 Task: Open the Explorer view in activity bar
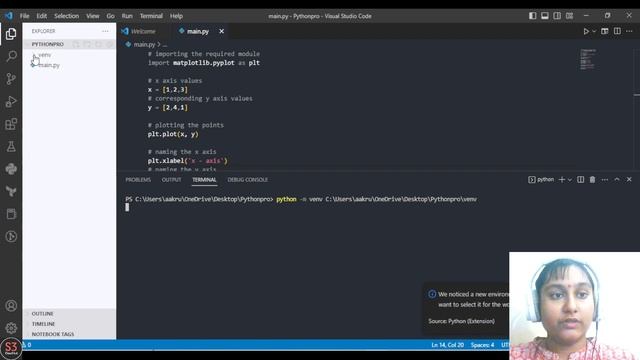[11, 34]
